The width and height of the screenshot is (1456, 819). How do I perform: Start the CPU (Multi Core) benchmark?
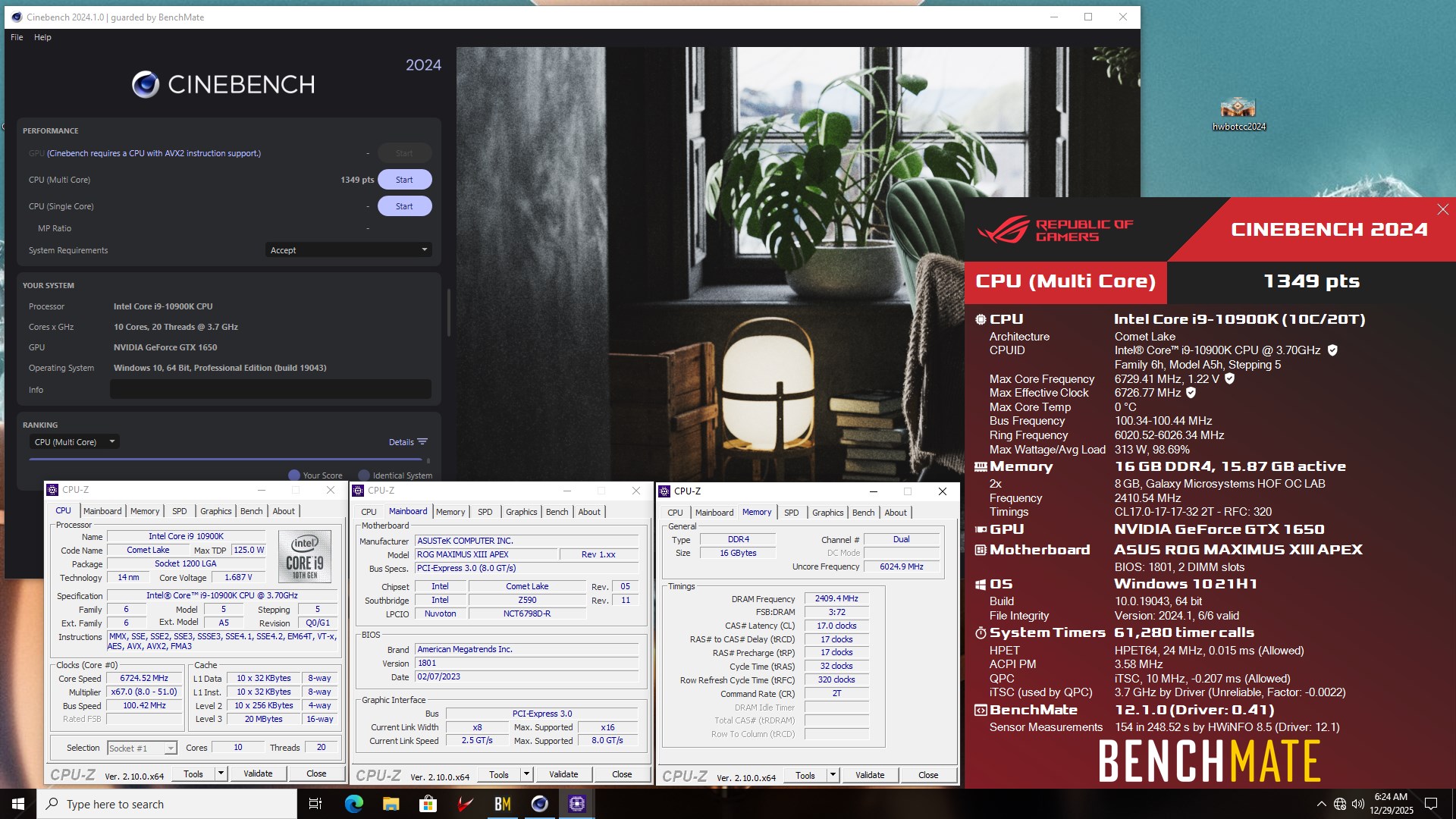tap(404, 180)
